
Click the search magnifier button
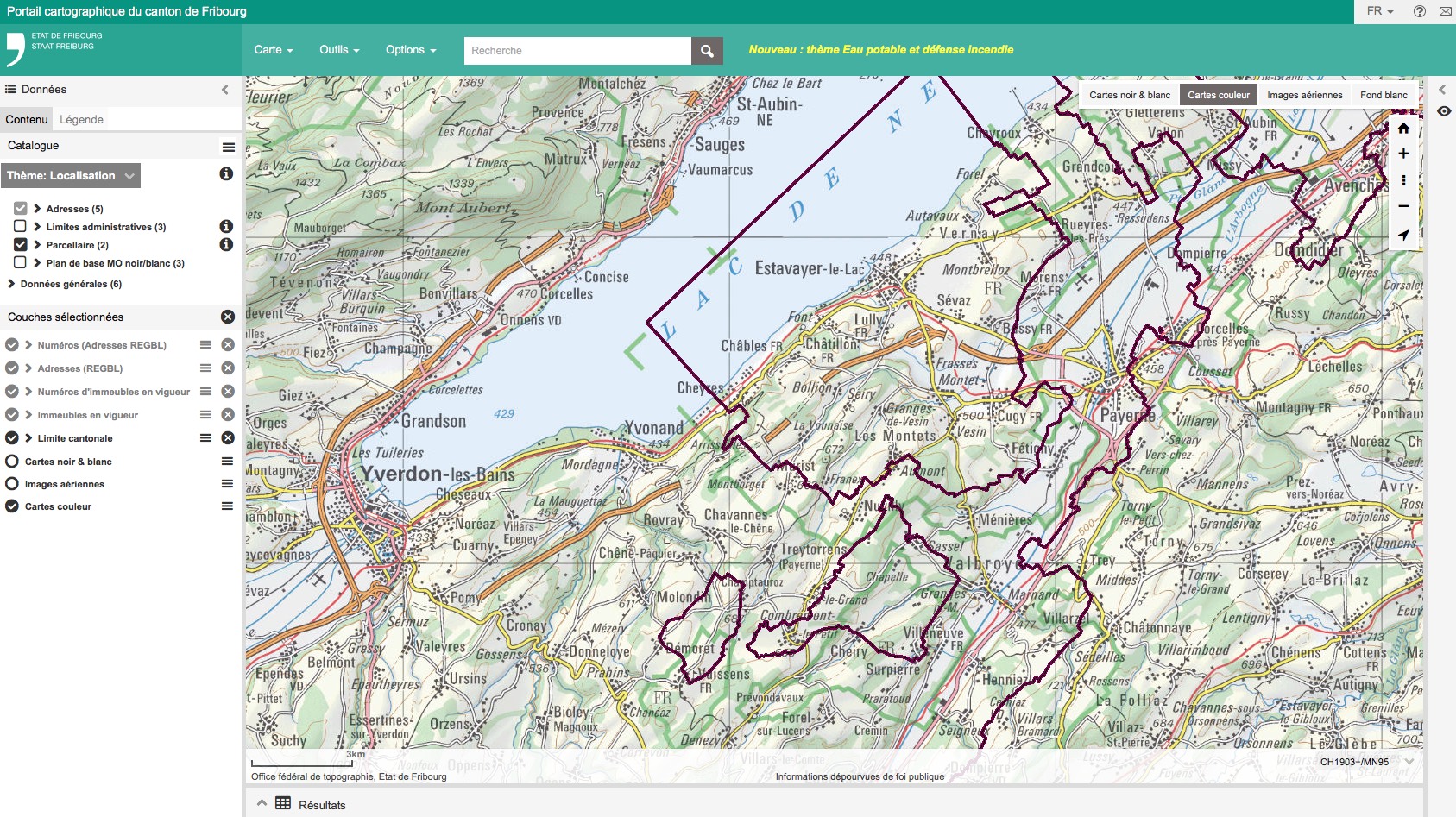click(707, 51)
